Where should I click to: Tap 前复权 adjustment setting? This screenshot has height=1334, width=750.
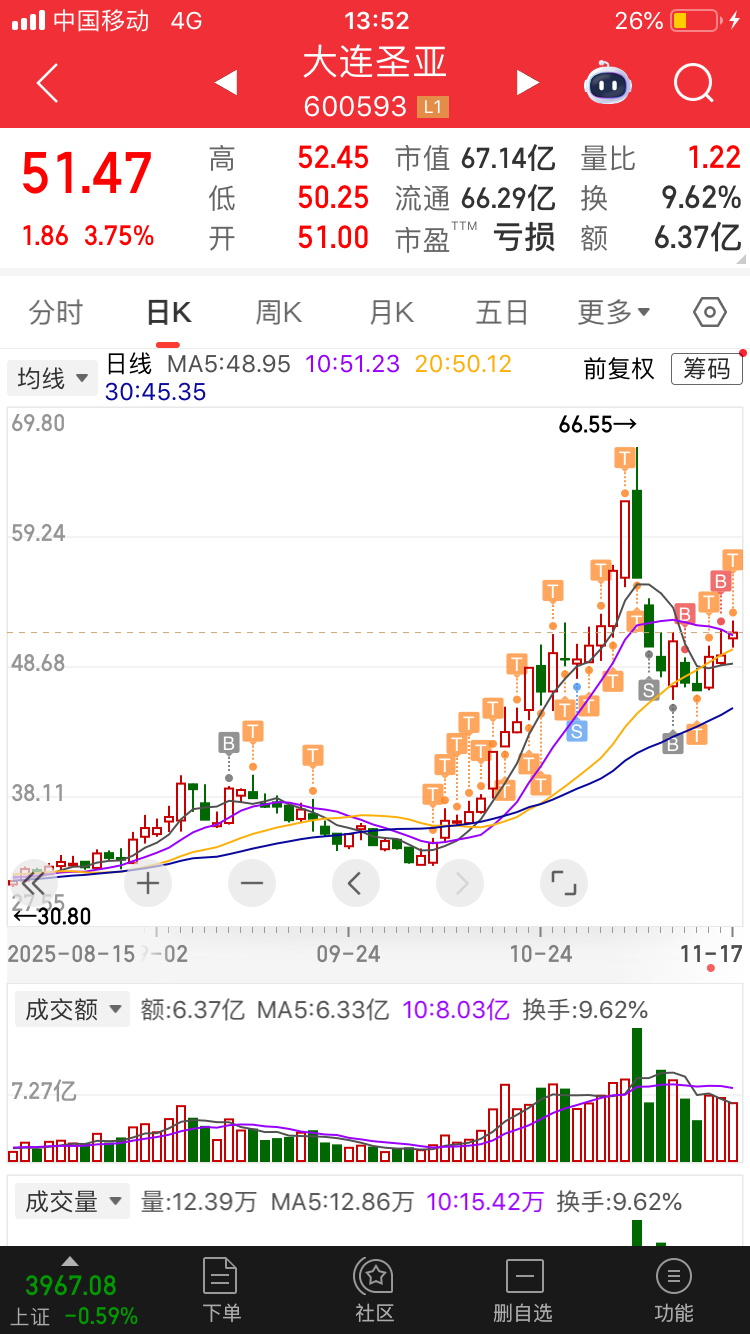click(619, 369)
